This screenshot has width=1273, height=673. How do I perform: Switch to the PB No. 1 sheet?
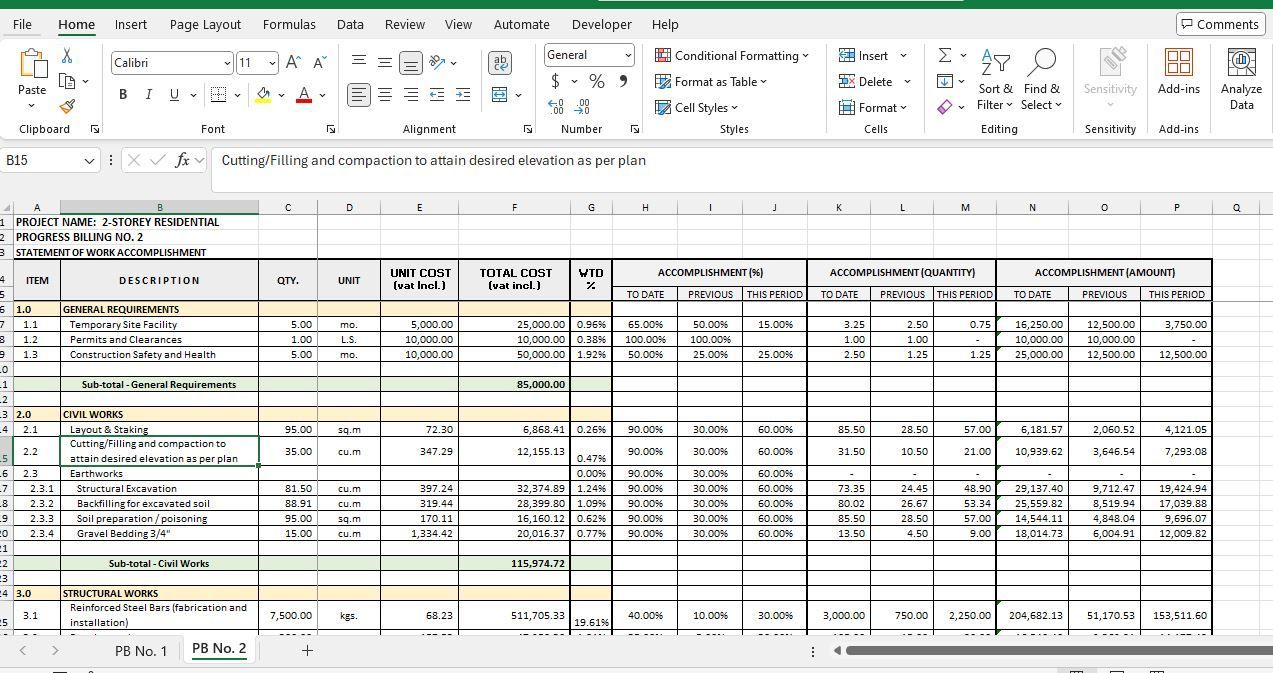click(141, 651)
